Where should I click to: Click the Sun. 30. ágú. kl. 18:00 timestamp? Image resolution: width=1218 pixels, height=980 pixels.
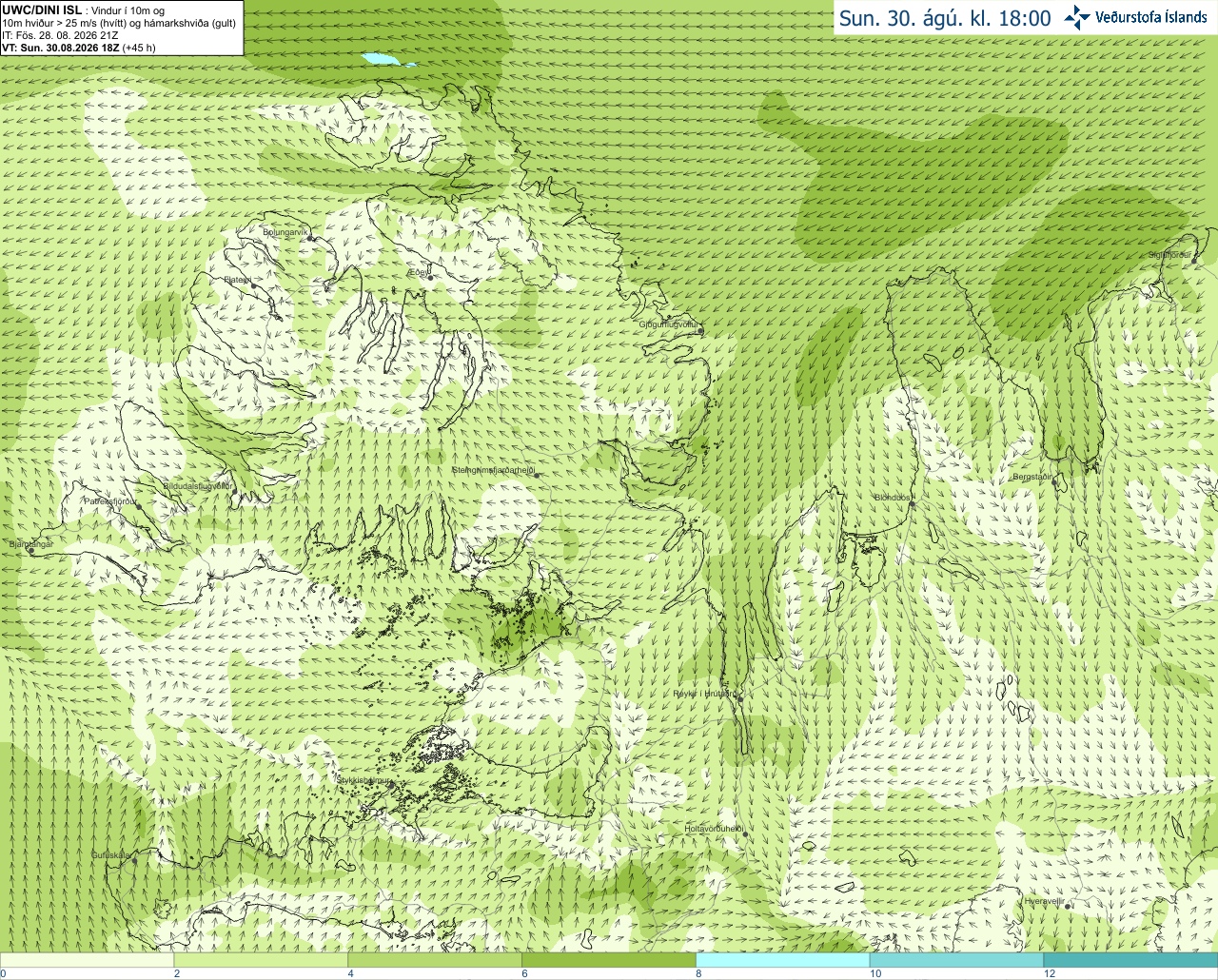point(945,18)
